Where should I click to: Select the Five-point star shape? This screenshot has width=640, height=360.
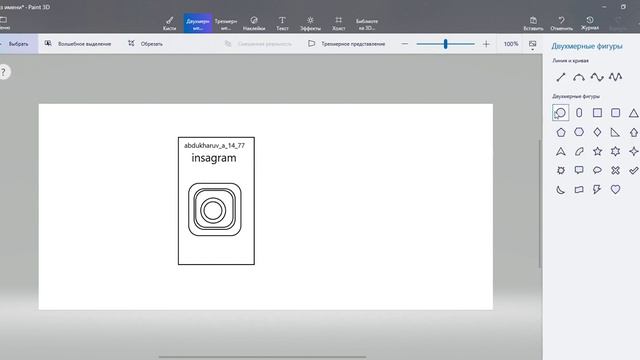coord(597,151)
